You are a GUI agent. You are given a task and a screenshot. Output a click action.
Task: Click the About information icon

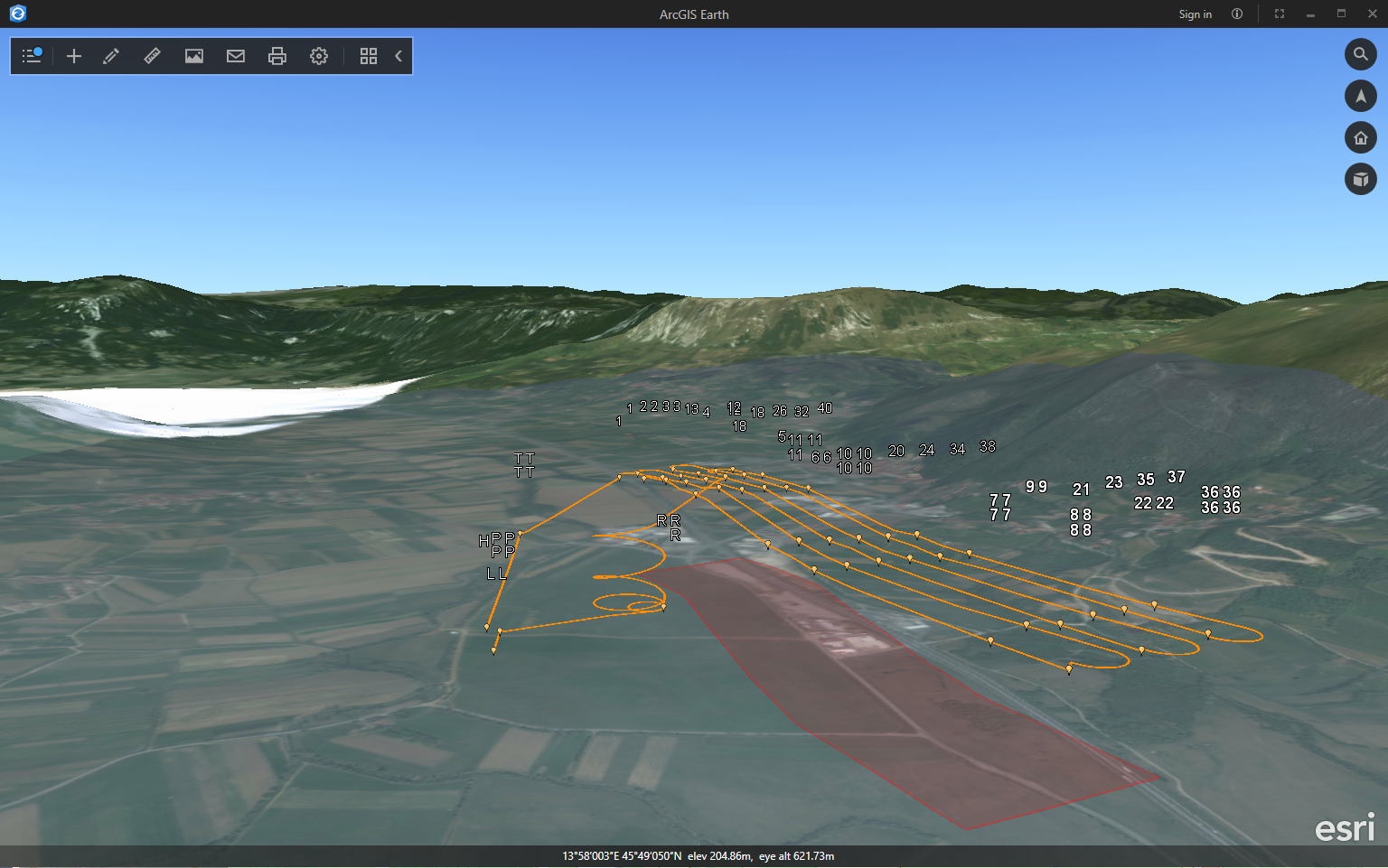coord(1236,14)
